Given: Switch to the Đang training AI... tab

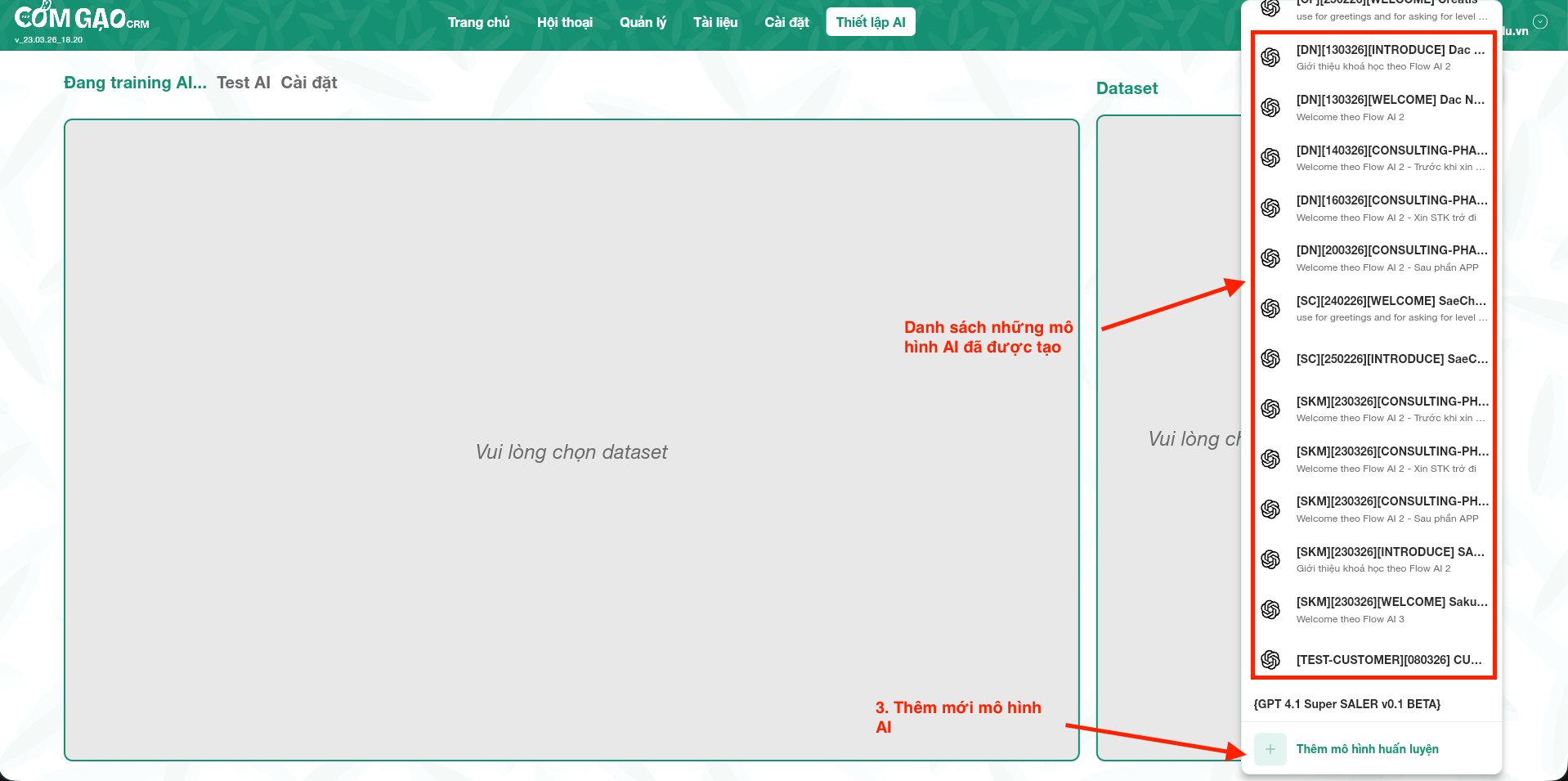Looking at the screenshot, I should click(x=135, y=83).
